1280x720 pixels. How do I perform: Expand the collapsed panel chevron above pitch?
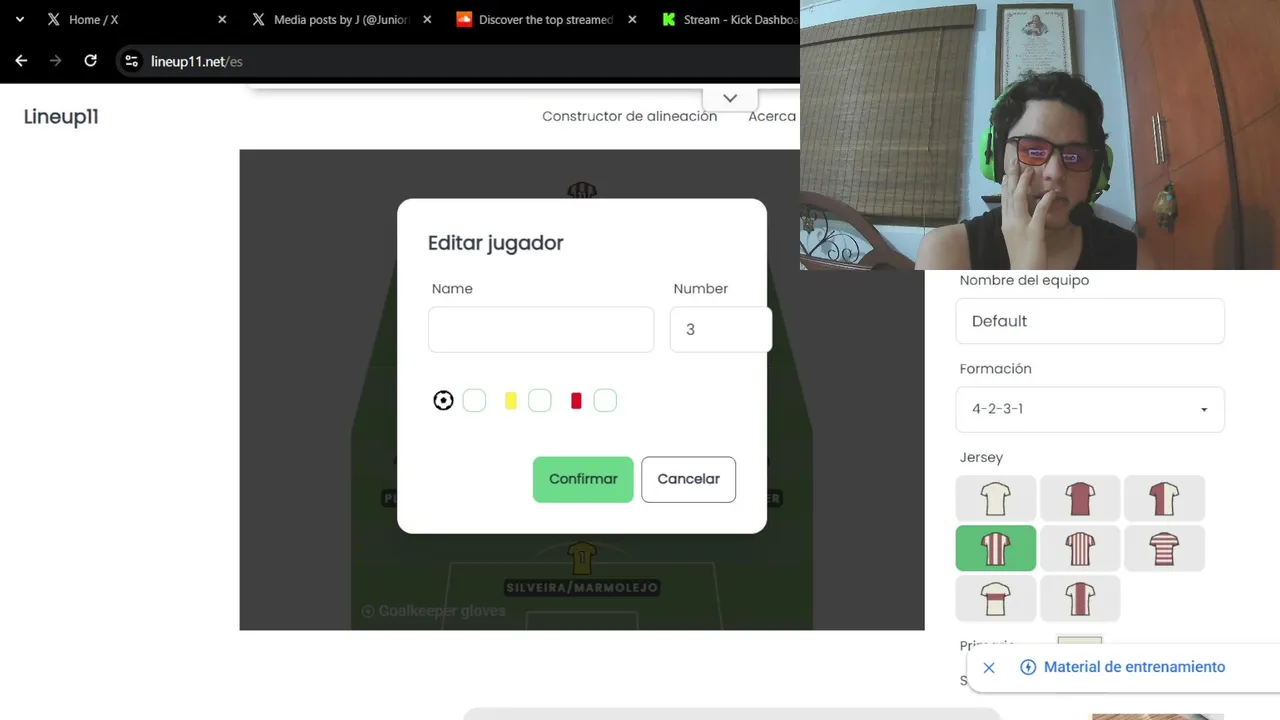730,98
